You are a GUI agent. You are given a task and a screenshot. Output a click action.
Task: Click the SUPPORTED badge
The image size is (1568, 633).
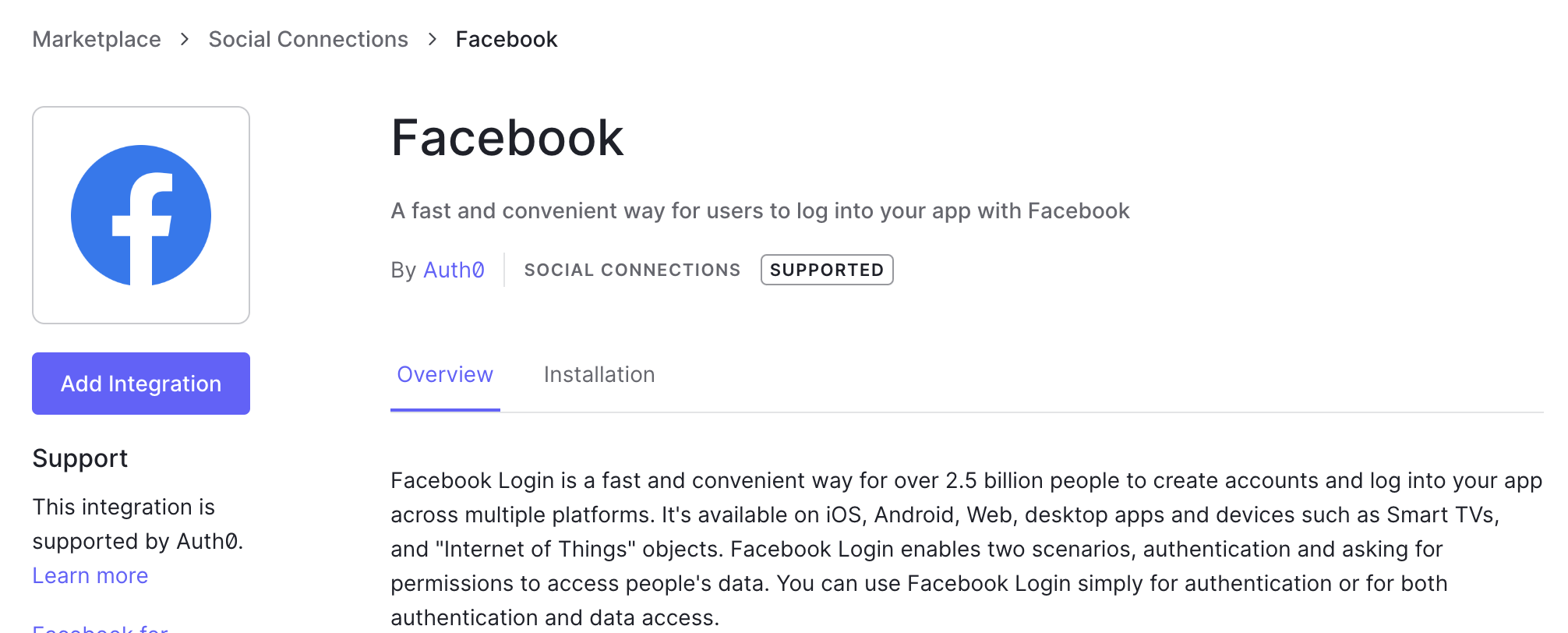pyautogui.click(x=826, y=270)
